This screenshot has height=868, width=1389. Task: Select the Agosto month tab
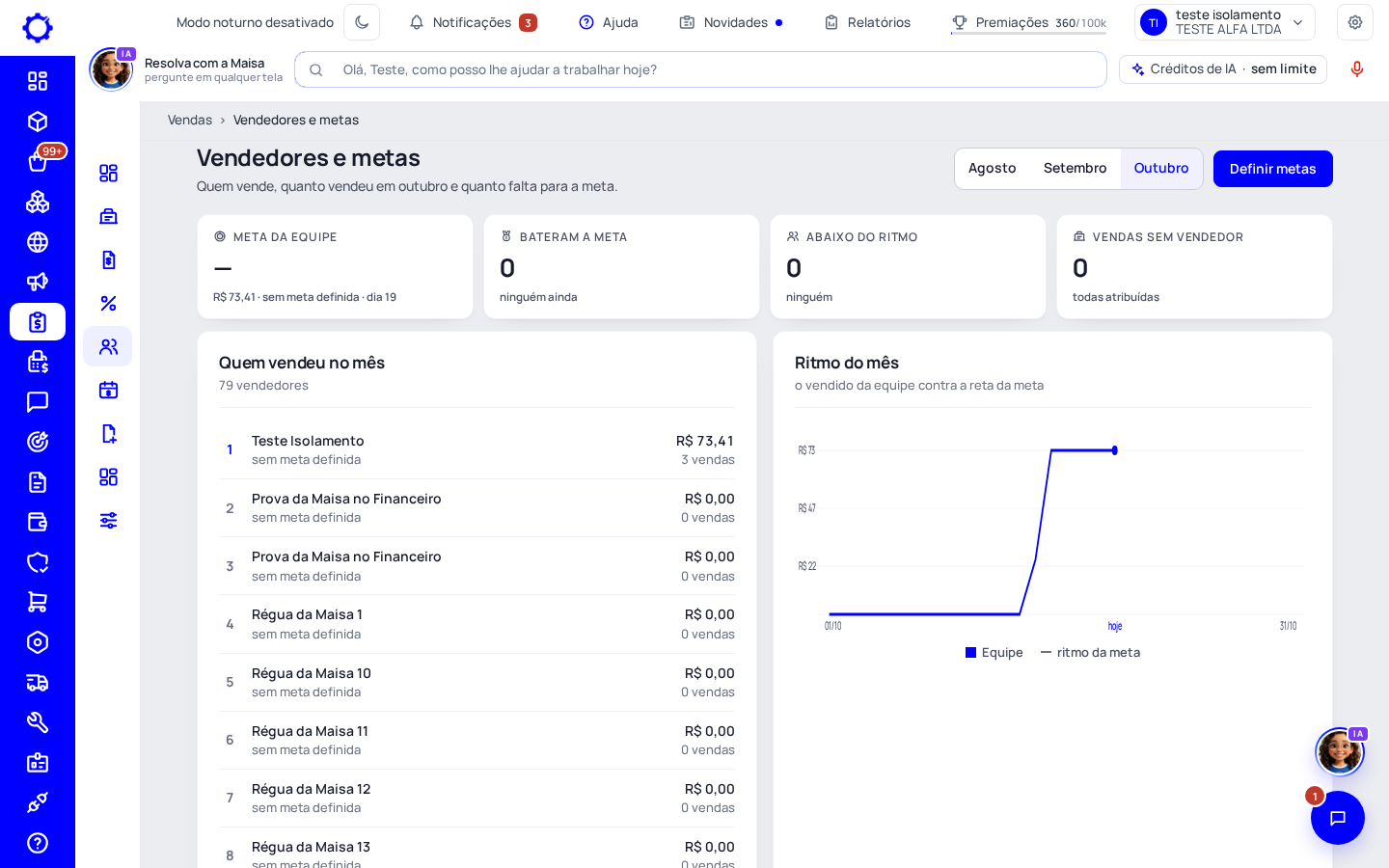993,168
